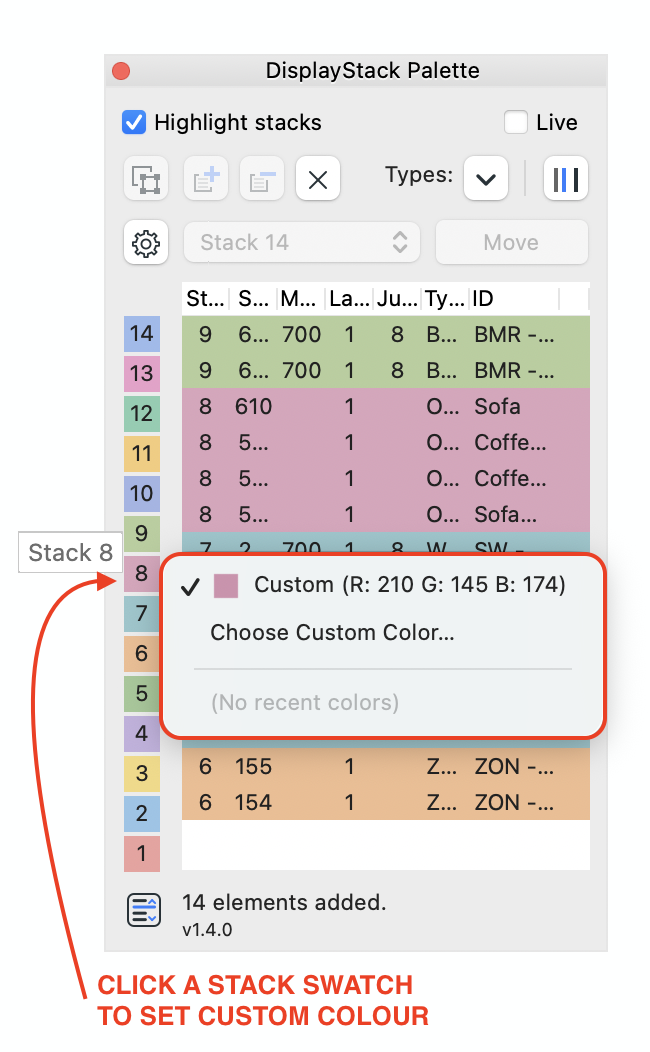This screenshot has height=1052, width=650.
Task: Select the Sofa row with value 610
Action: (x=386, y=407)
